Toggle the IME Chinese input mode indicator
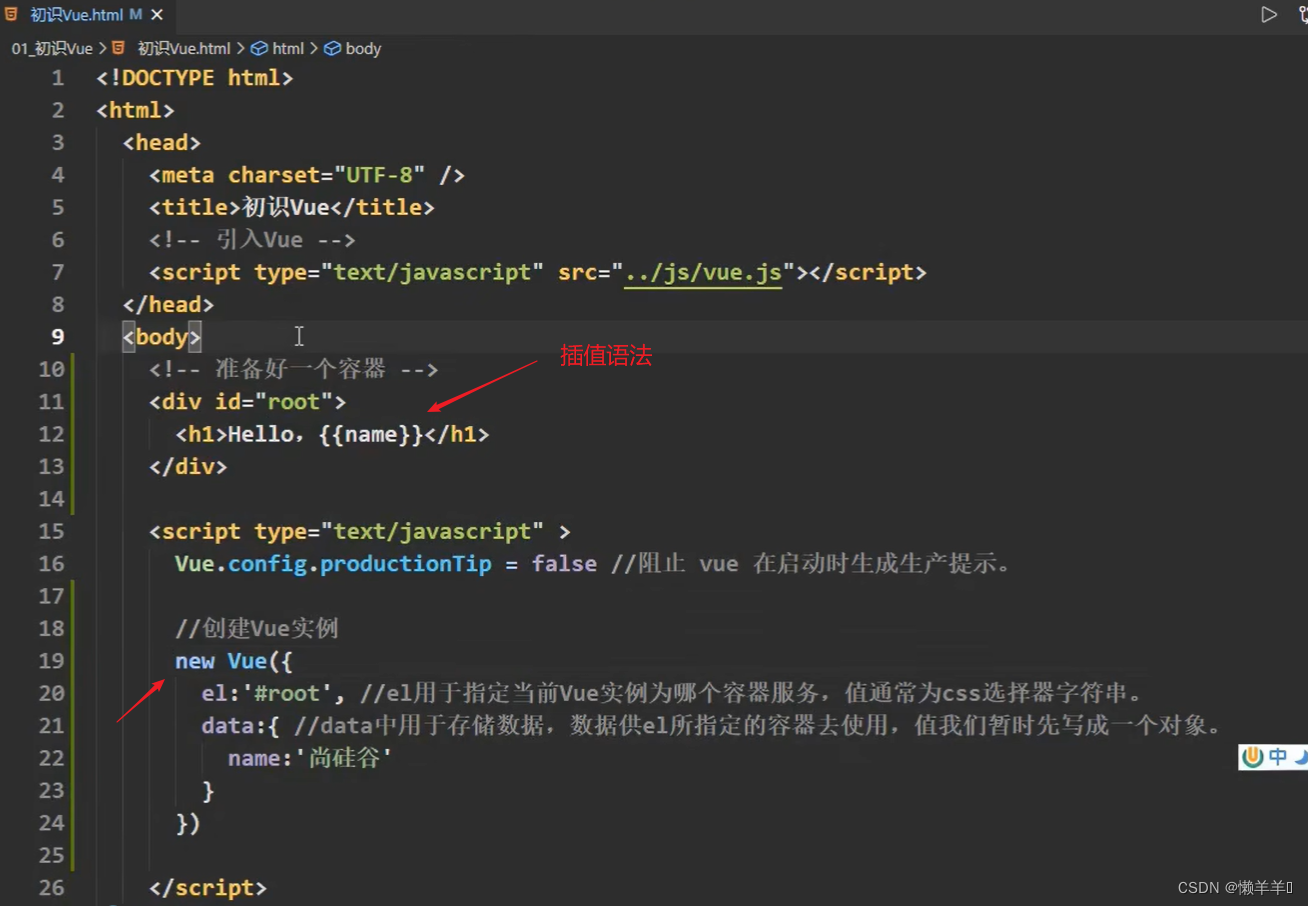The height and width of the screenshot is (906, 1308). [x=1278, y=757]
